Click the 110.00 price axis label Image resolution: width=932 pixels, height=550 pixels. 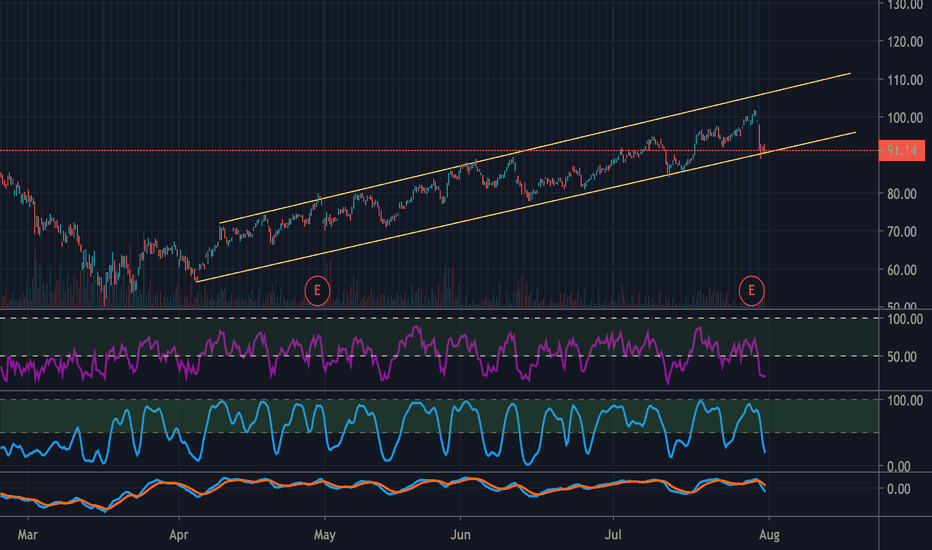pos(905,80)
